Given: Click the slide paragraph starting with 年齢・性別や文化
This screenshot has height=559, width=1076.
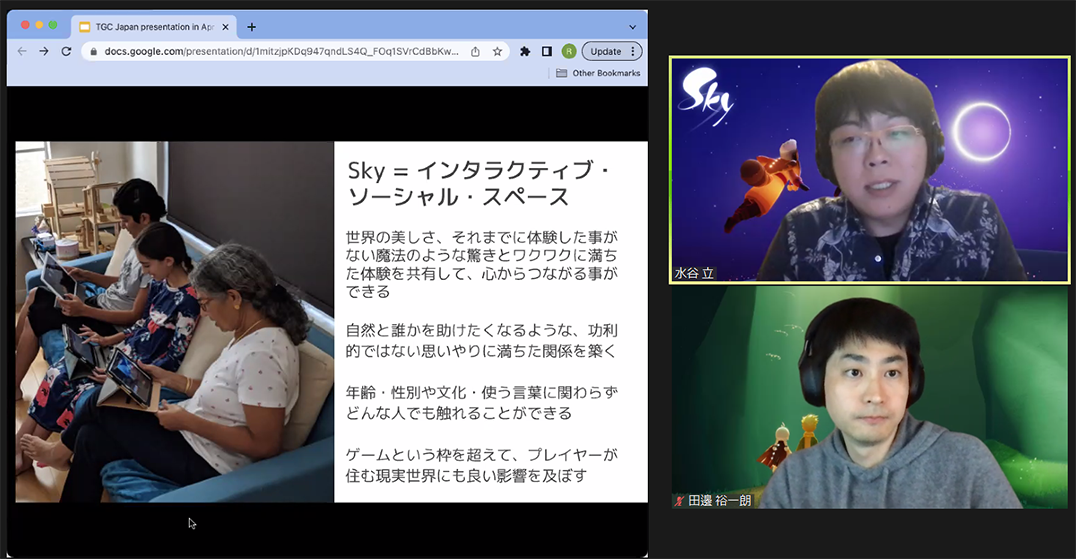Looking at the screenshot, I should [x=481, y=403].
